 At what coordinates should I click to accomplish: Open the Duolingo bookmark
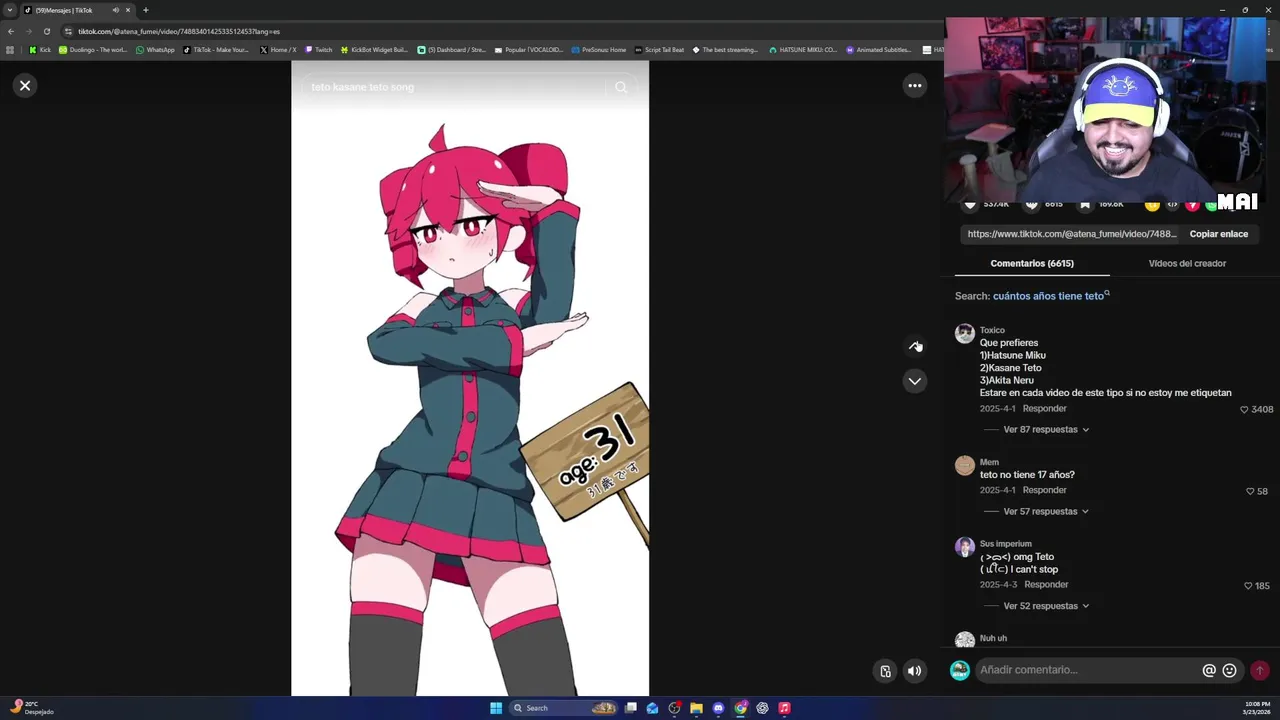[x=93, y=50]
